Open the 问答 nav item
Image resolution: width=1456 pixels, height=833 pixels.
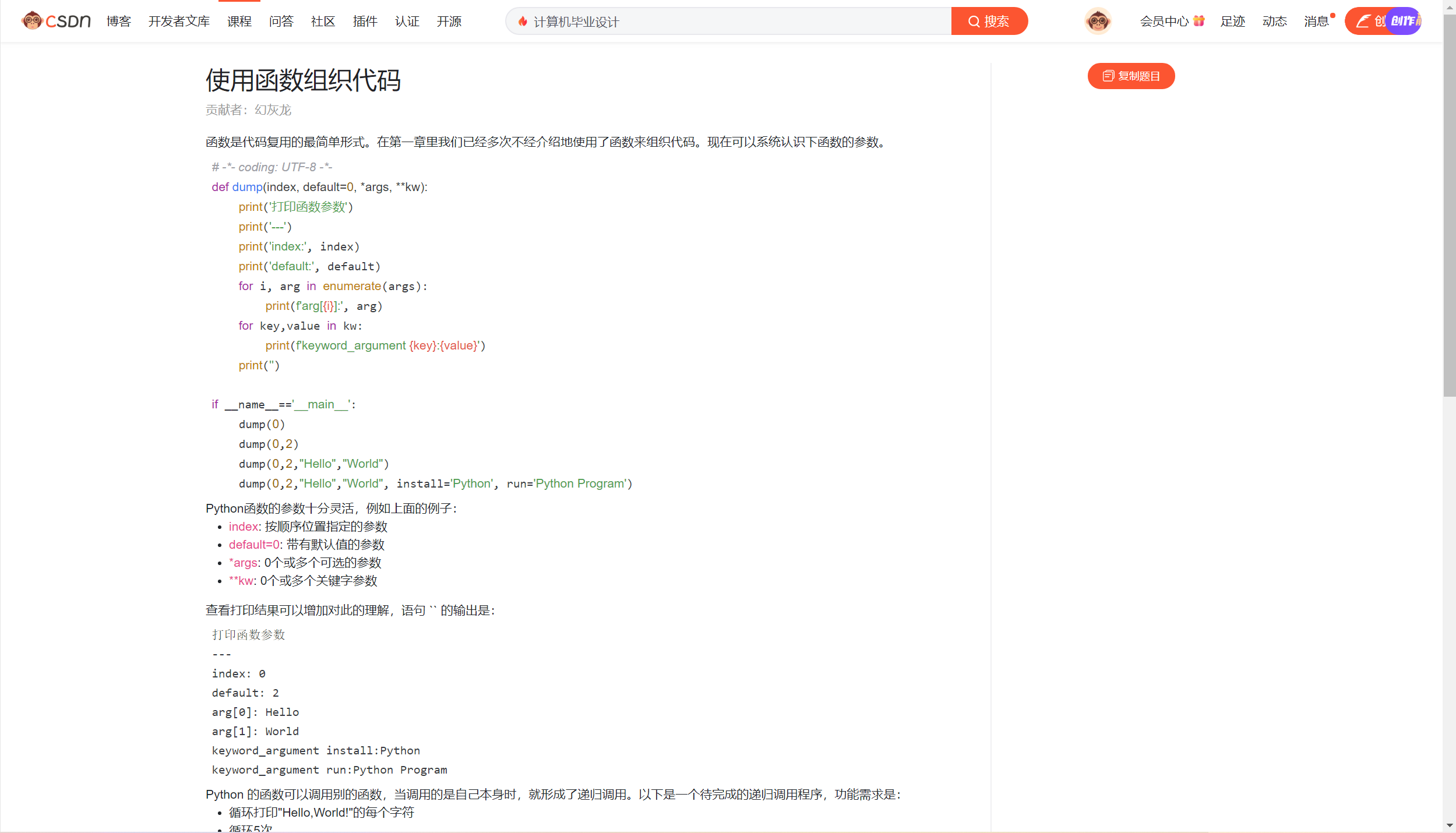pyautogui.click(x=281, y=22)
